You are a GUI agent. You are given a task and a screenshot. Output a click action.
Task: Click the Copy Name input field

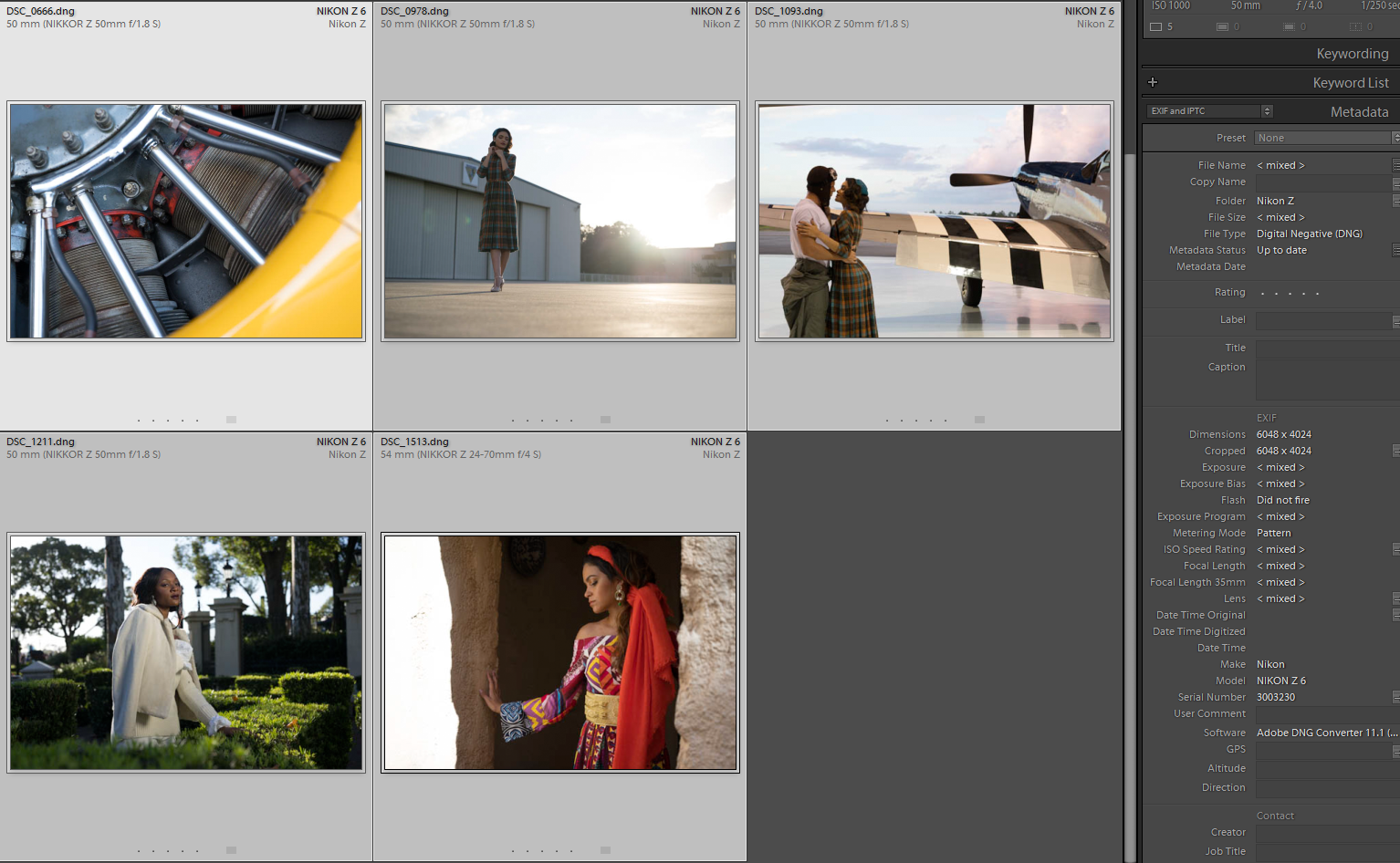coord(1323,182)
